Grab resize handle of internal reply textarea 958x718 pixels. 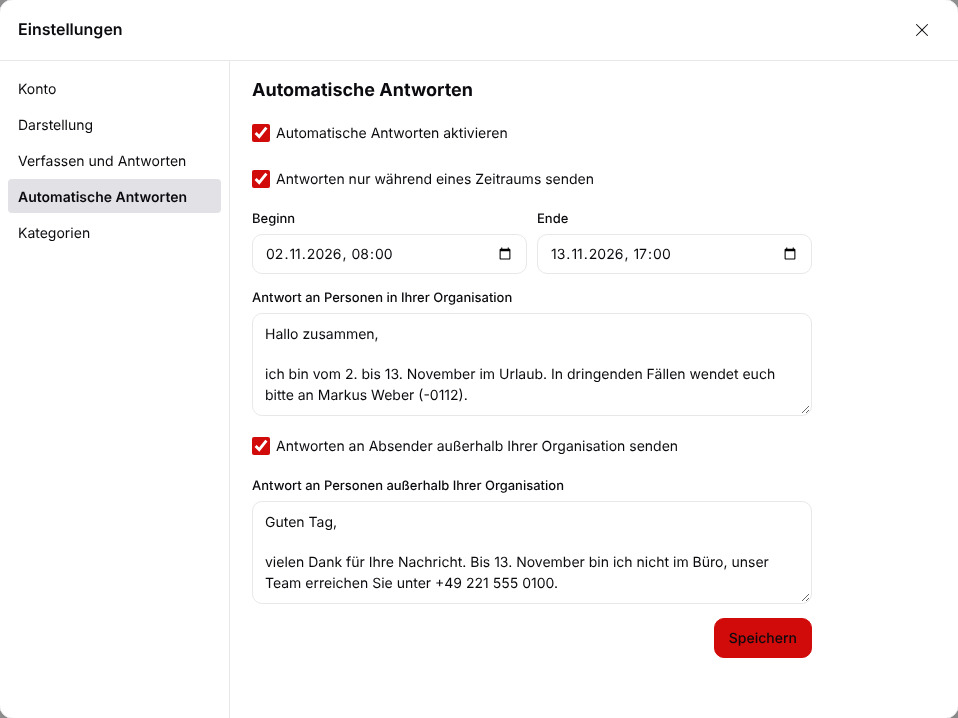805,409
